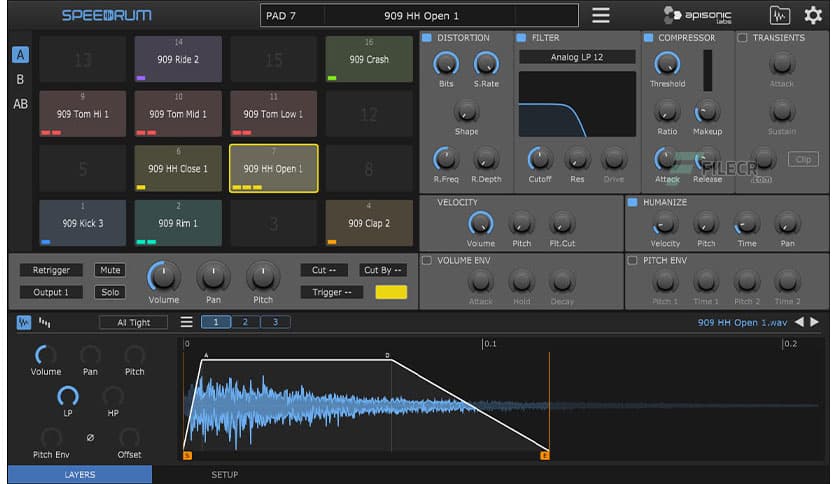836x484 pixels.
Task: Click the yellow pad color swatch
Action: point(391,292)
